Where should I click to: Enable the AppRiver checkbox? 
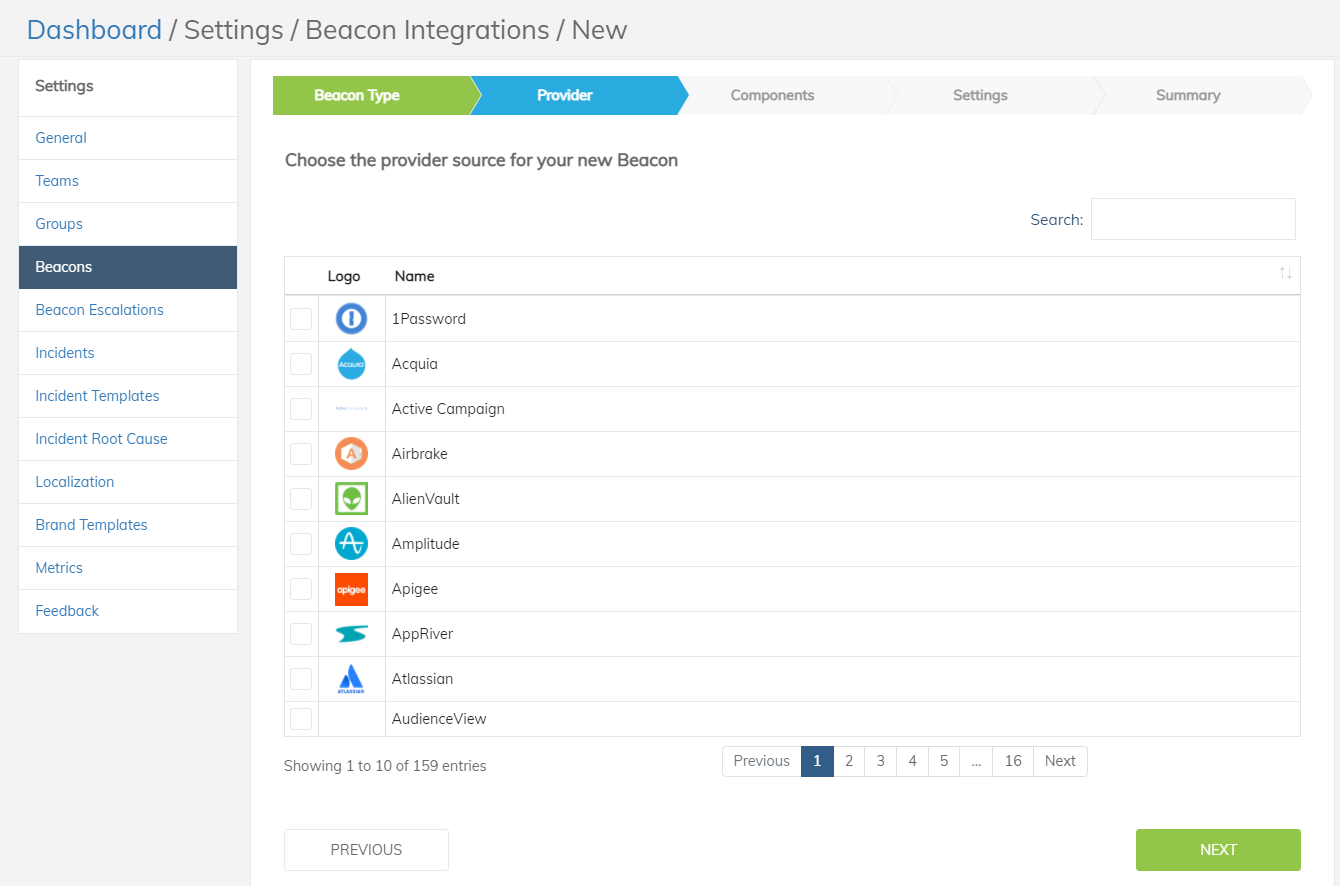point(301,634)
